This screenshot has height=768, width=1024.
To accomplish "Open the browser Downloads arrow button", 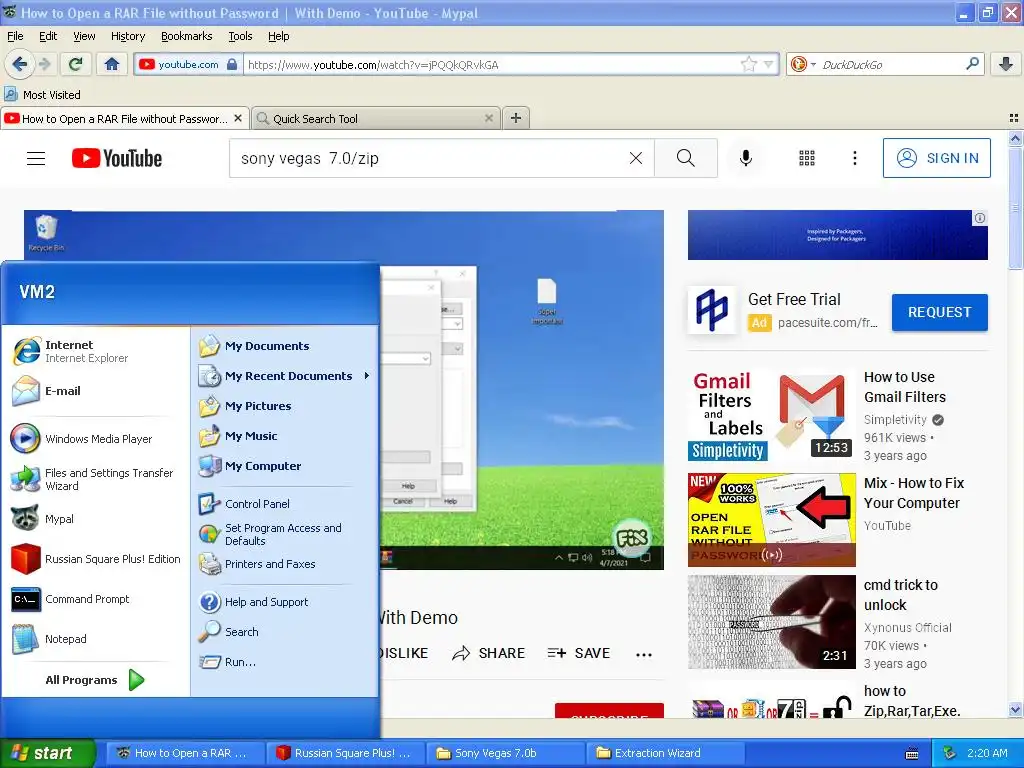I will 1006,64.
